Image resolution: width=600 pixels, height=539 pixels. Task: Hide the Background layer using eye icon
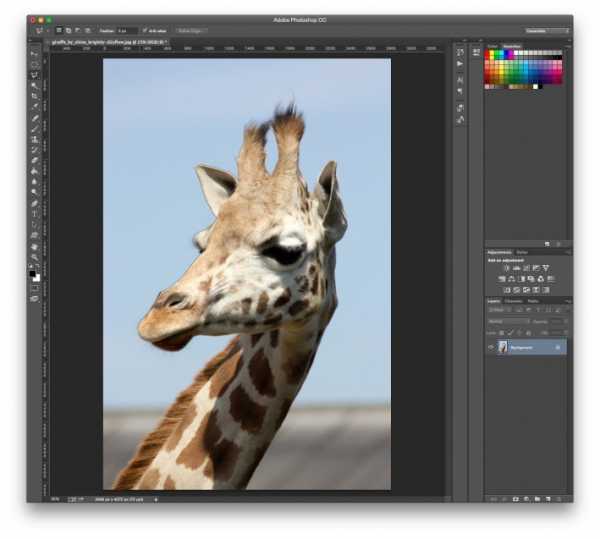tap(491, 347)
